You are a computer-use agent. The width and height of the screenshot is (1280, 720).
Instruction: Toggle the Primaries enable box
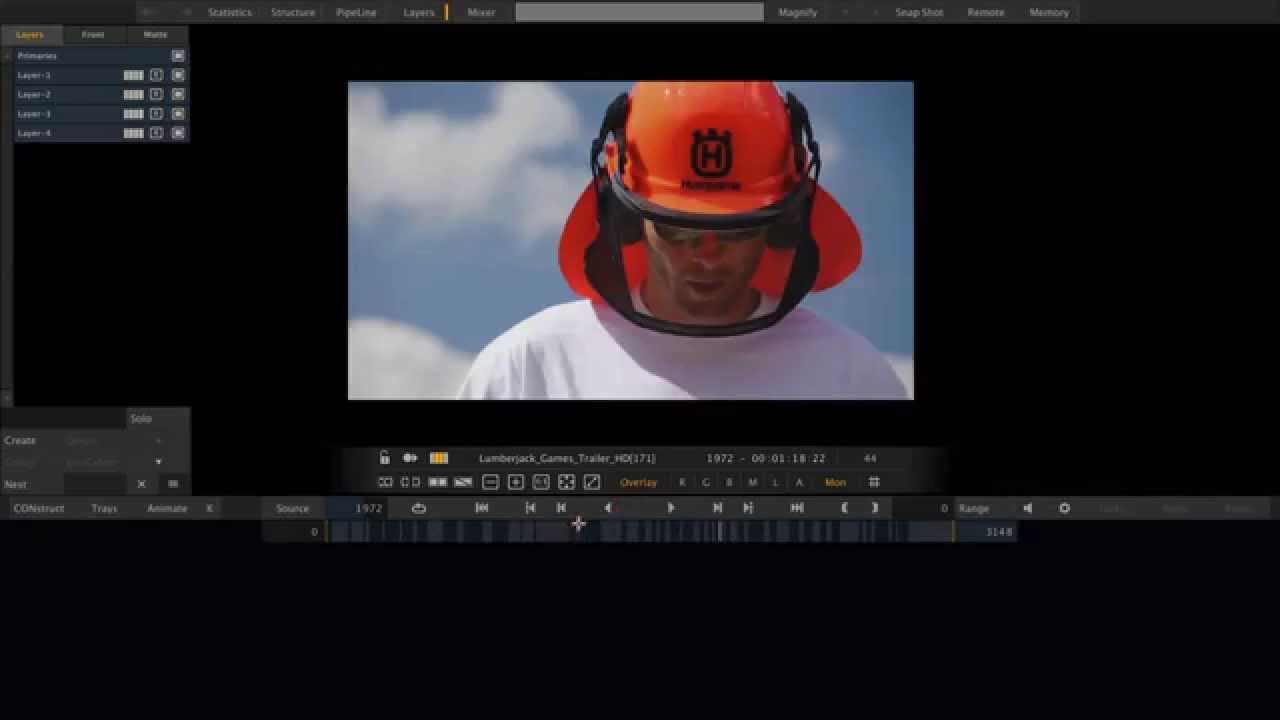coord(178,56)
